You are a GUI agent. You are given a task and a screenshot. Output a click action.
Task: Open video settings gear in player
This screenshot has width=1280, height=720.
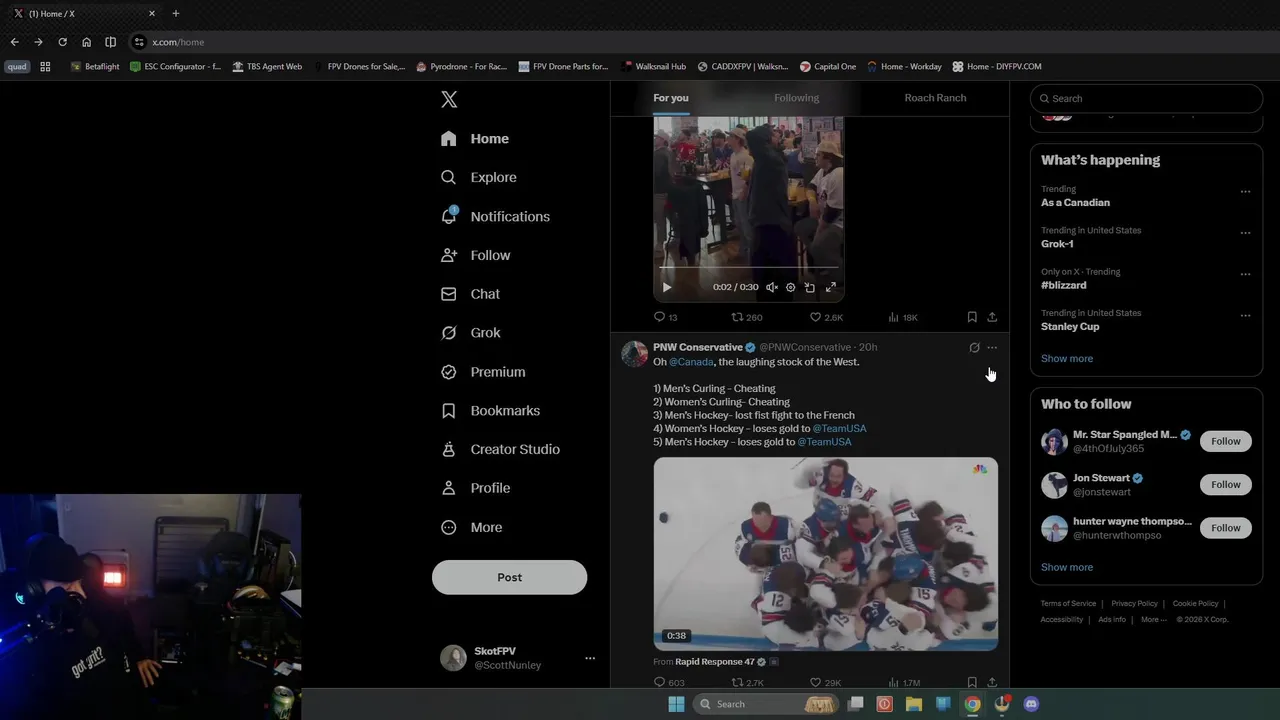(x=790, y=287)
